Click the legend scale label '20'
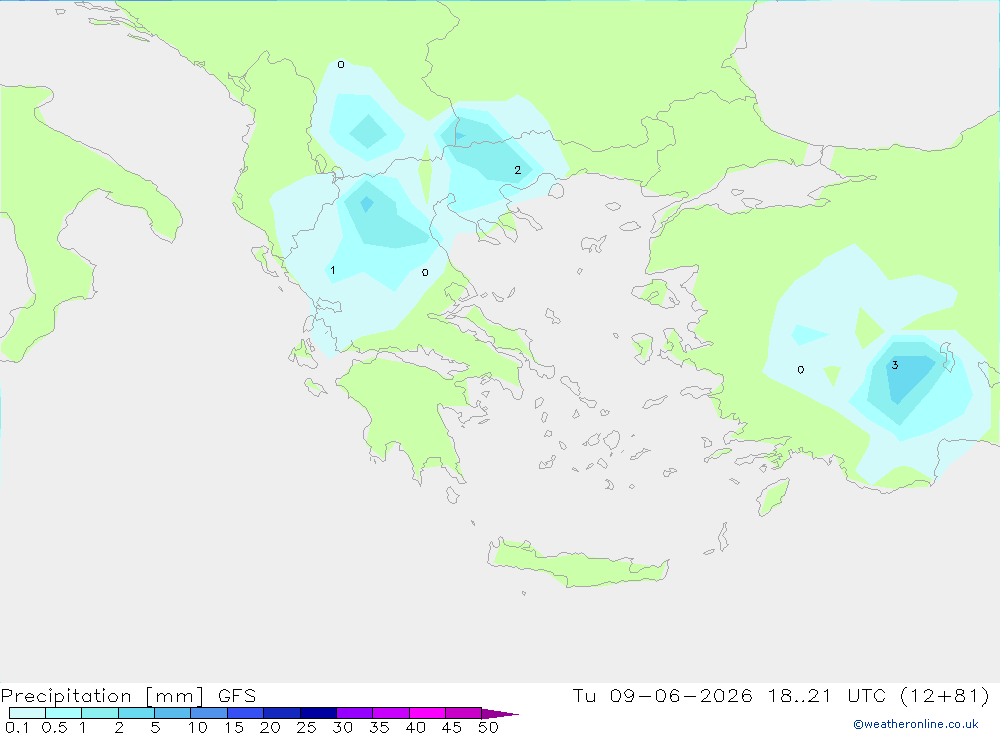This screenshot has width=1000, height=733. click(x=270, y=727)
